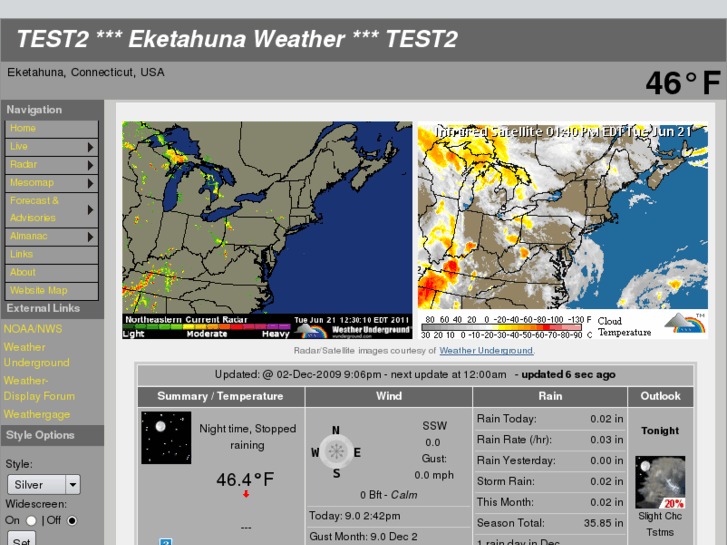Click the Summary / Temperature column header
727x545 pixels.
(x=220, y=397)
